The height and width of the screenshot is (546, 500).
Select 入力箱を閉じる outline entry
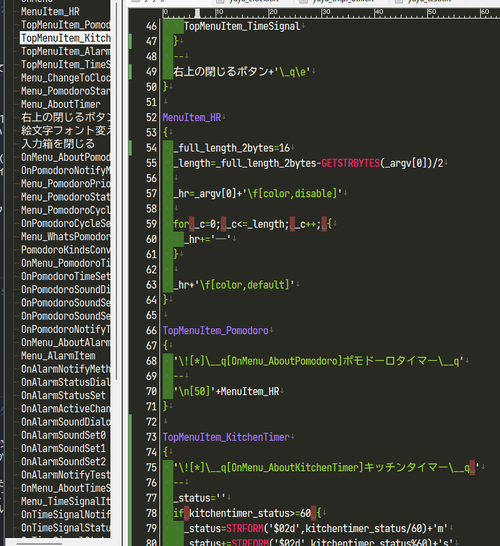[x=58, y=144]
